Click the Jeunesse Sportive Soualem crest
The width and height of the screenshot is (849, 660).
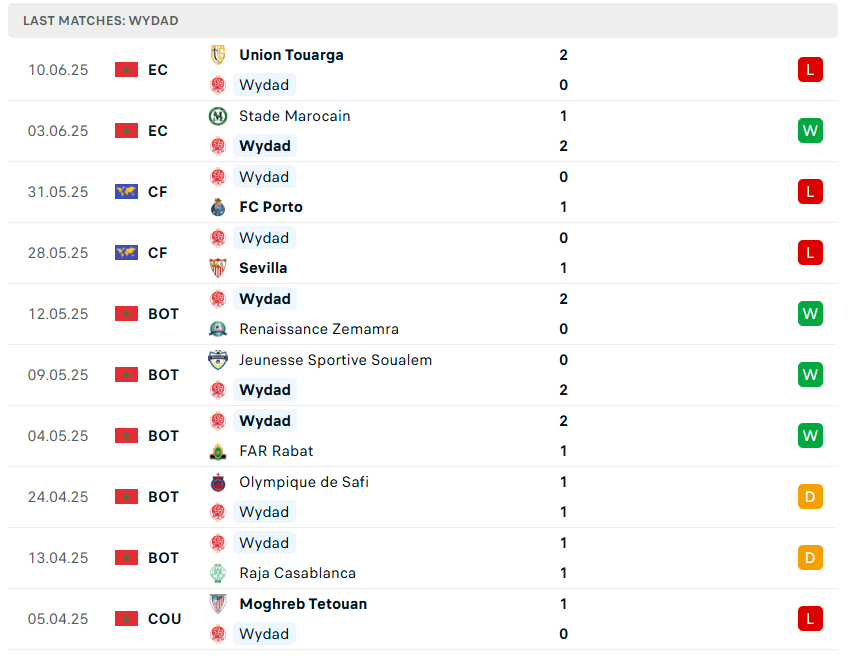218,360
